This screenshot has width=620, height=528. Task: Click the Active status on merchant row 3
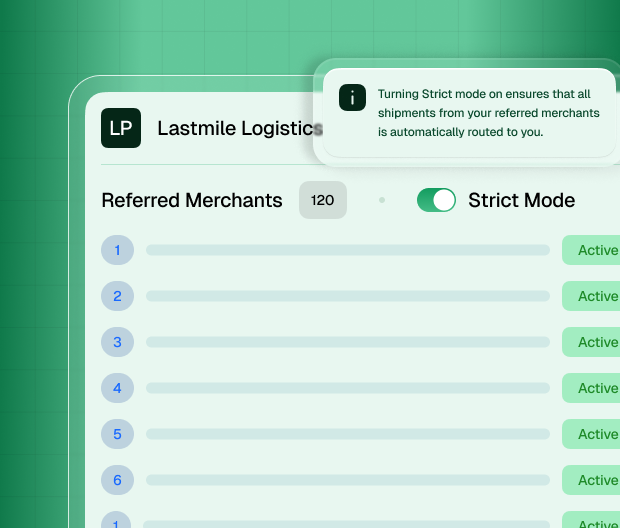click(x=596, y=342)
